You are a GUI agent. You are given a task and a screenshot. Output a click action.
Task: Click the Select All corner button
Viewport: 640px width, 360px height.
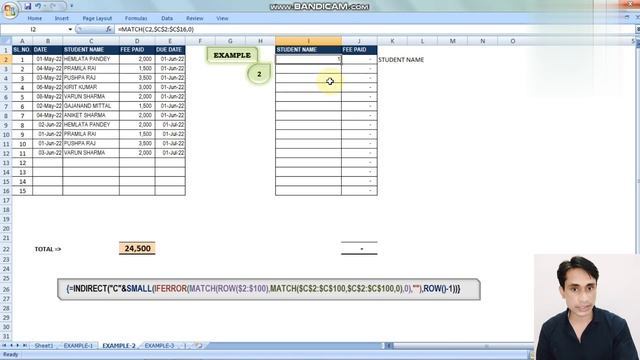[x=6, y=41]
